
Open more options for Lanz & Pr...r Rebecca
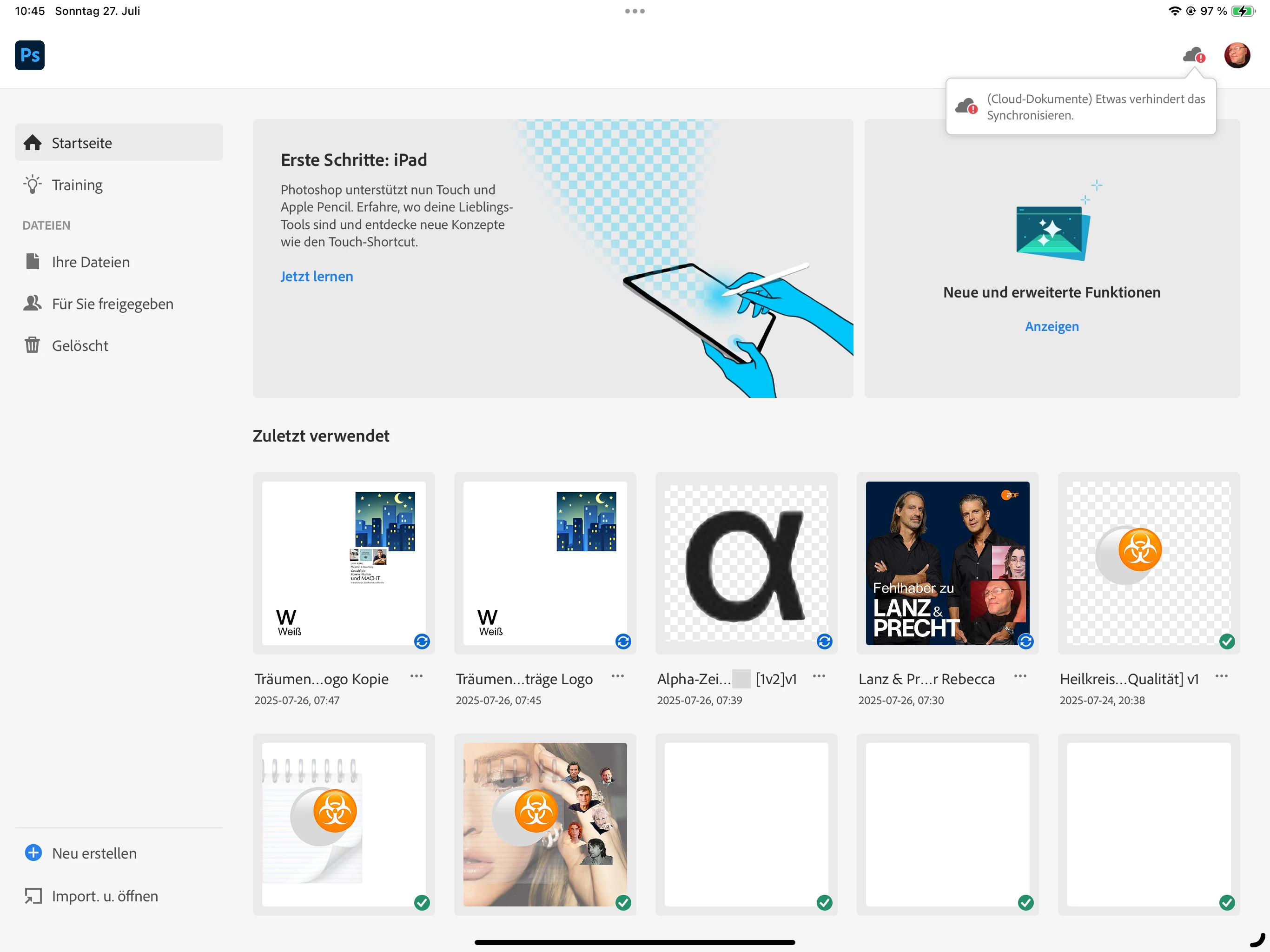click(x=1020, y=676)
